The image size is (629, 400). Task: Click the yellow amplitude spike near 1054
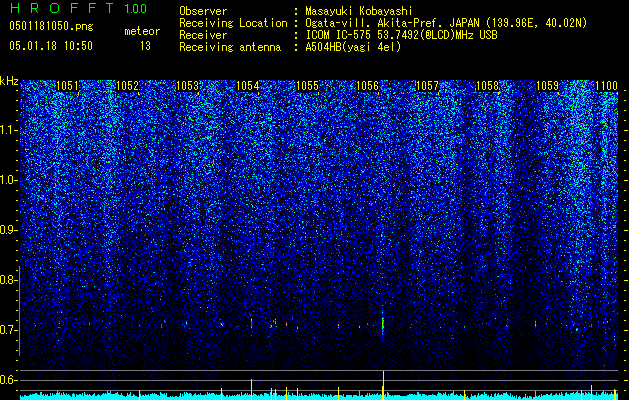click(252, 389)
